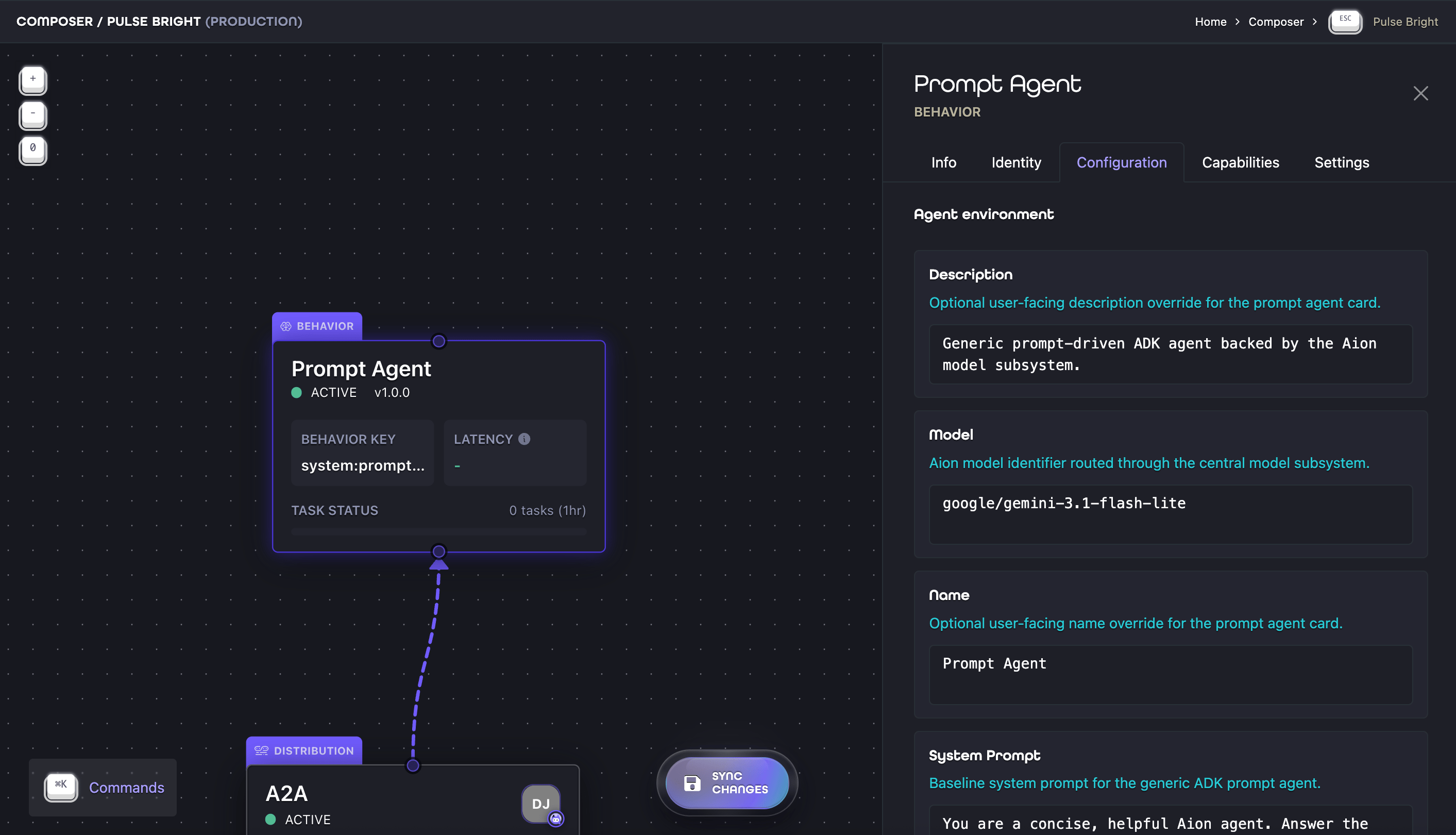Click the ⌘K key icon
The width and height of the screenshot is (1456, 835).
(61, 787)
